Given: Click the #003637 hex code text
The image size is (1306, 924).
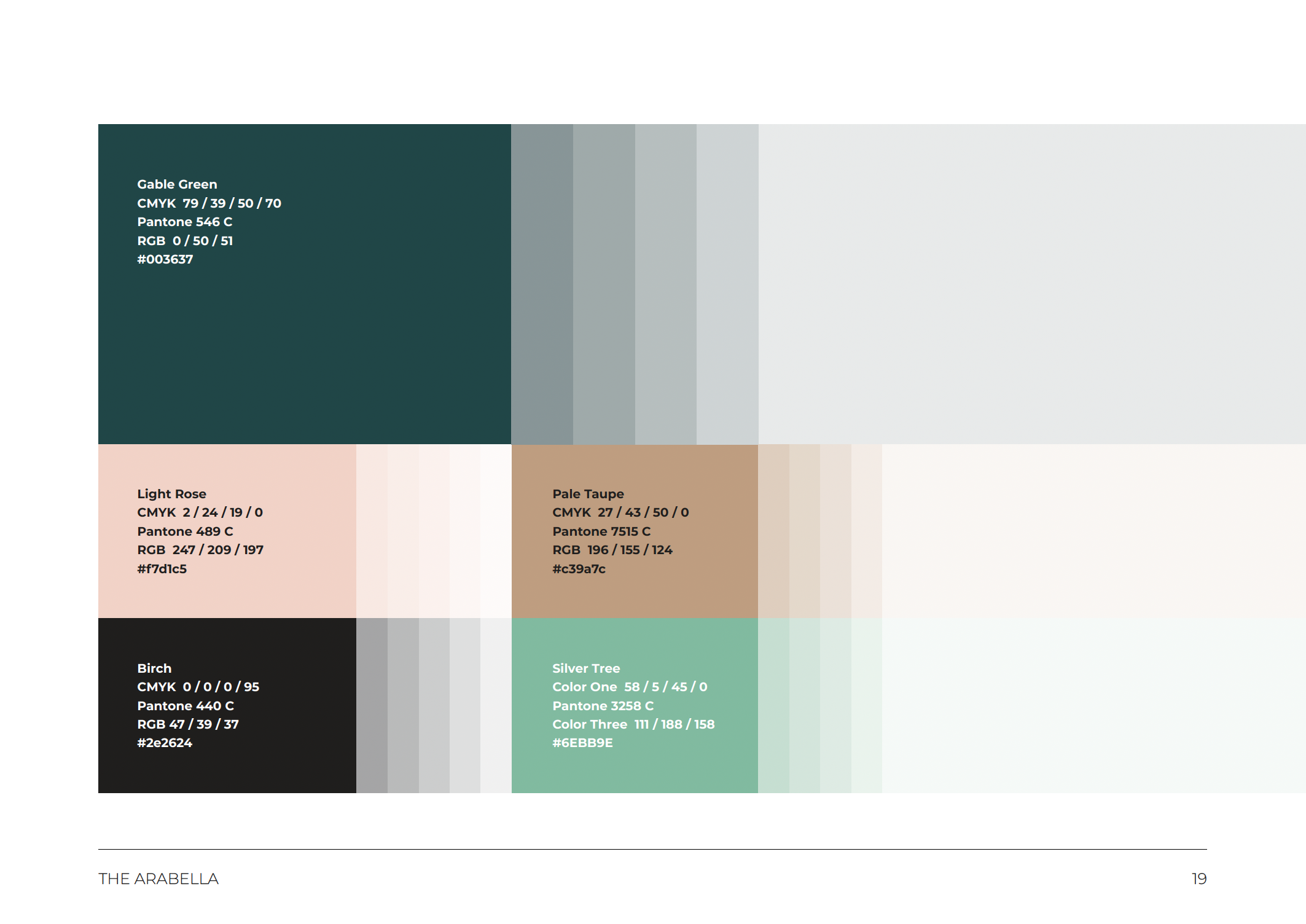Looking at the screenshot, I should 165,259.
